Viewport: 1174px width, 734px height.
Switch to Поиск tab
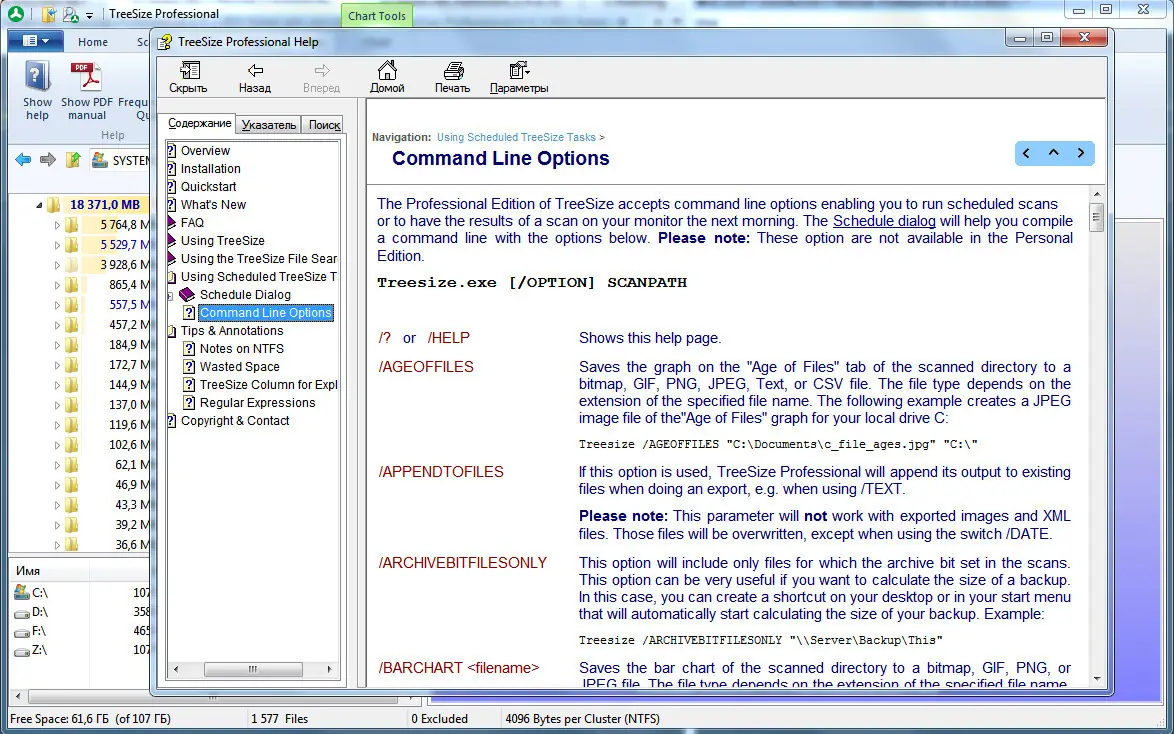(324, 125)
